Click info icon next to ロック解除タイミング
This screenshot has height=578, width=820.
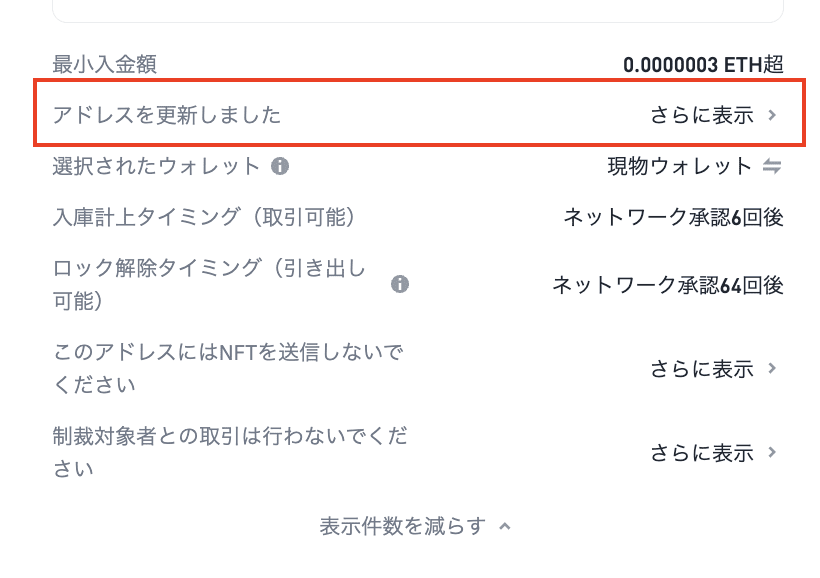click(400, 284)
